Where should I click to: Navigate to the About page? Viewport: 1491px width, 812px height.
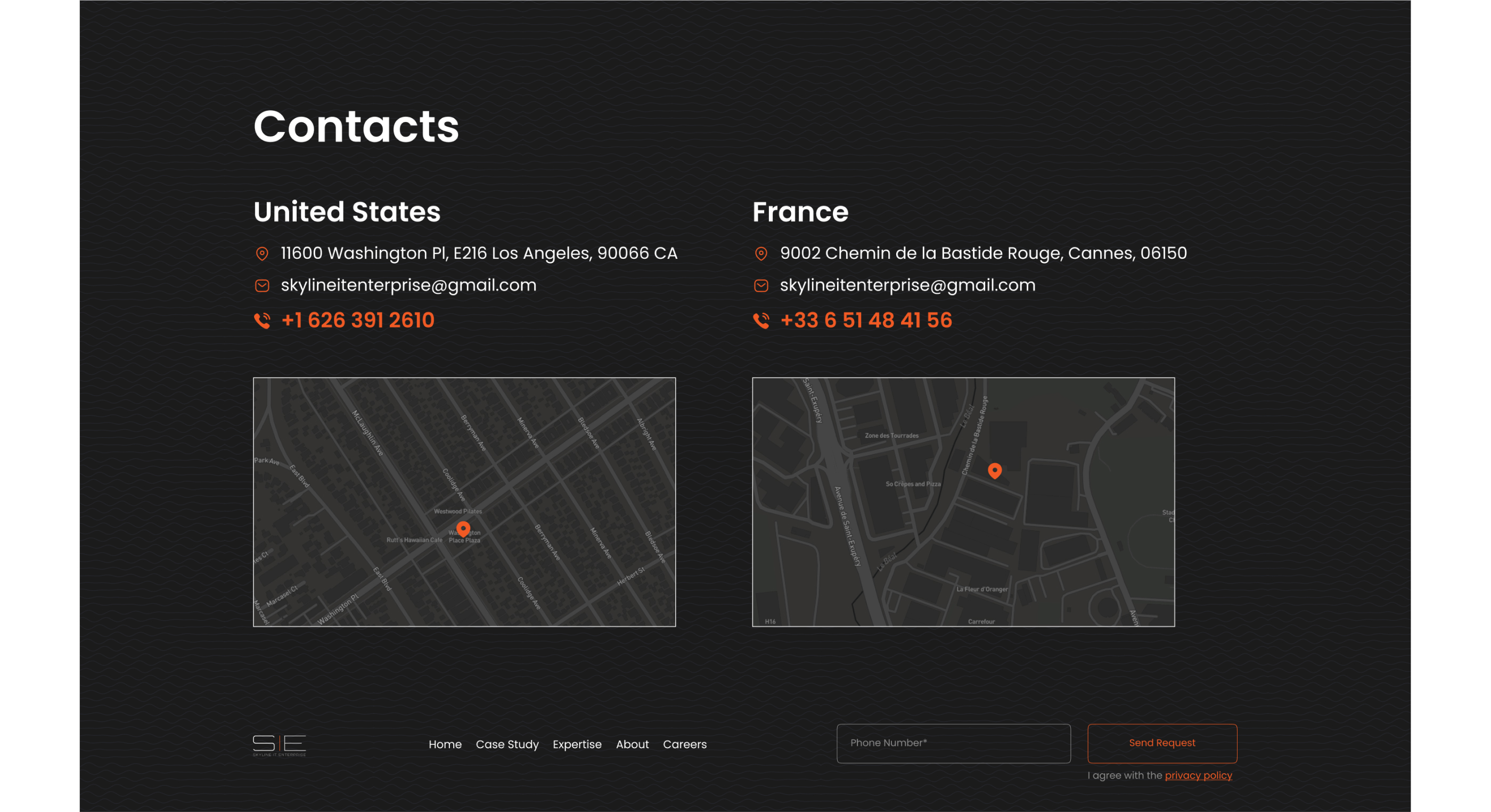click(x=632, y=744)
